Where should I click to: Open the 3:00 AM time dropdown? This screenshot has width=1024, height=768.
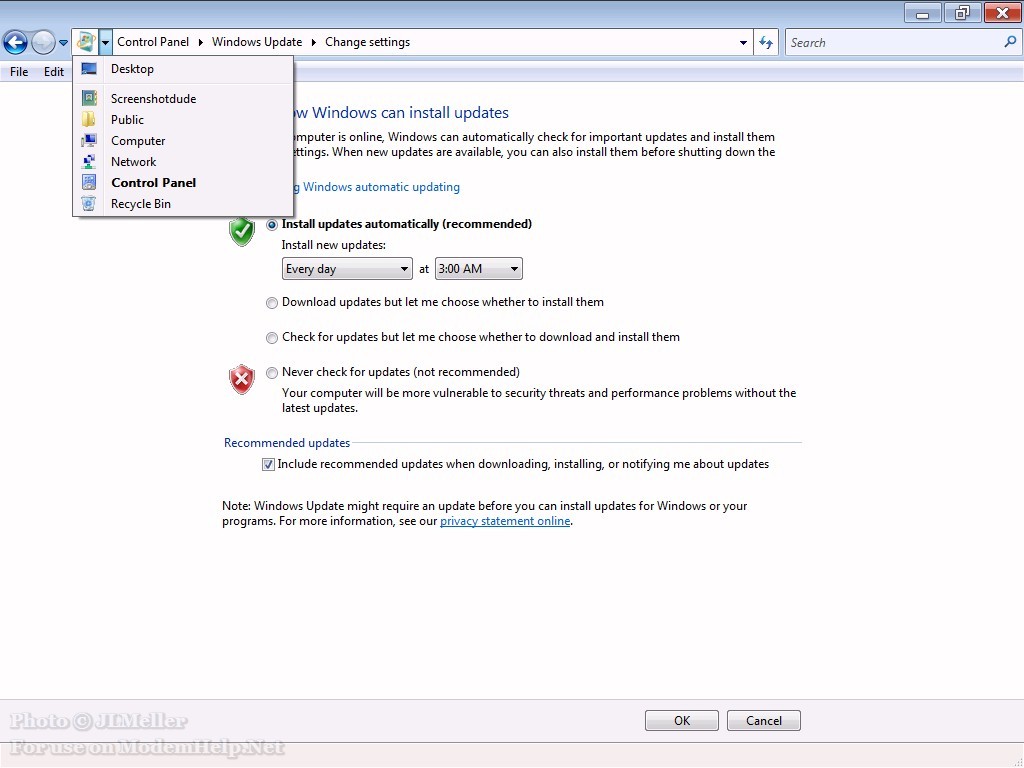tap(479, 268)
